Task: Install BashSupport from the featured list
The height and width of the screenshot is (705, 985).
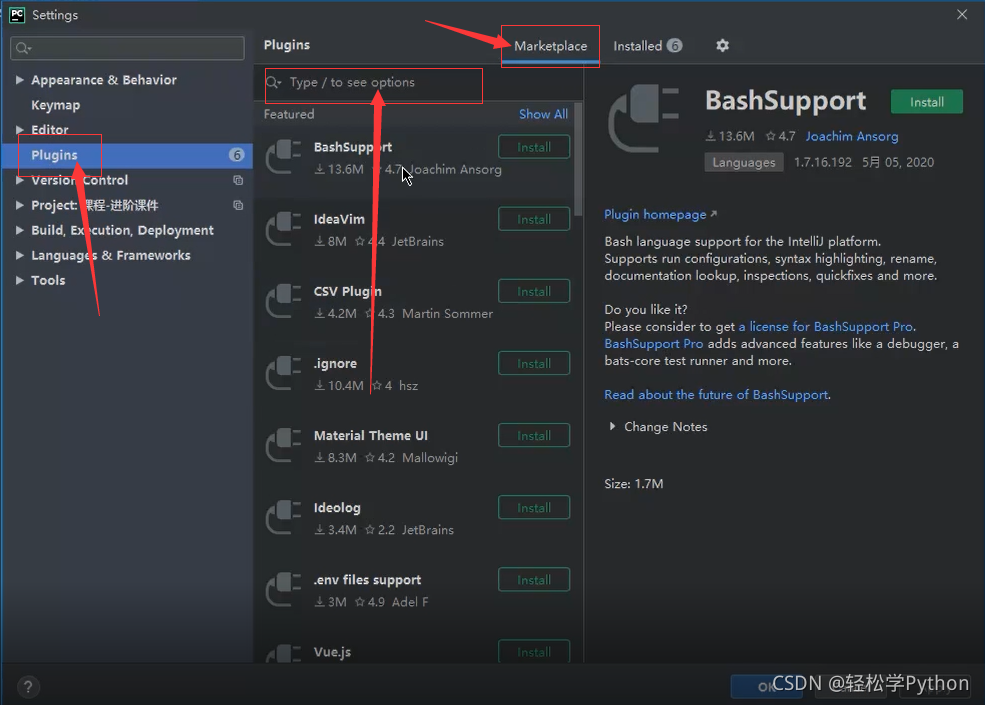Action: tap(534, 147)
